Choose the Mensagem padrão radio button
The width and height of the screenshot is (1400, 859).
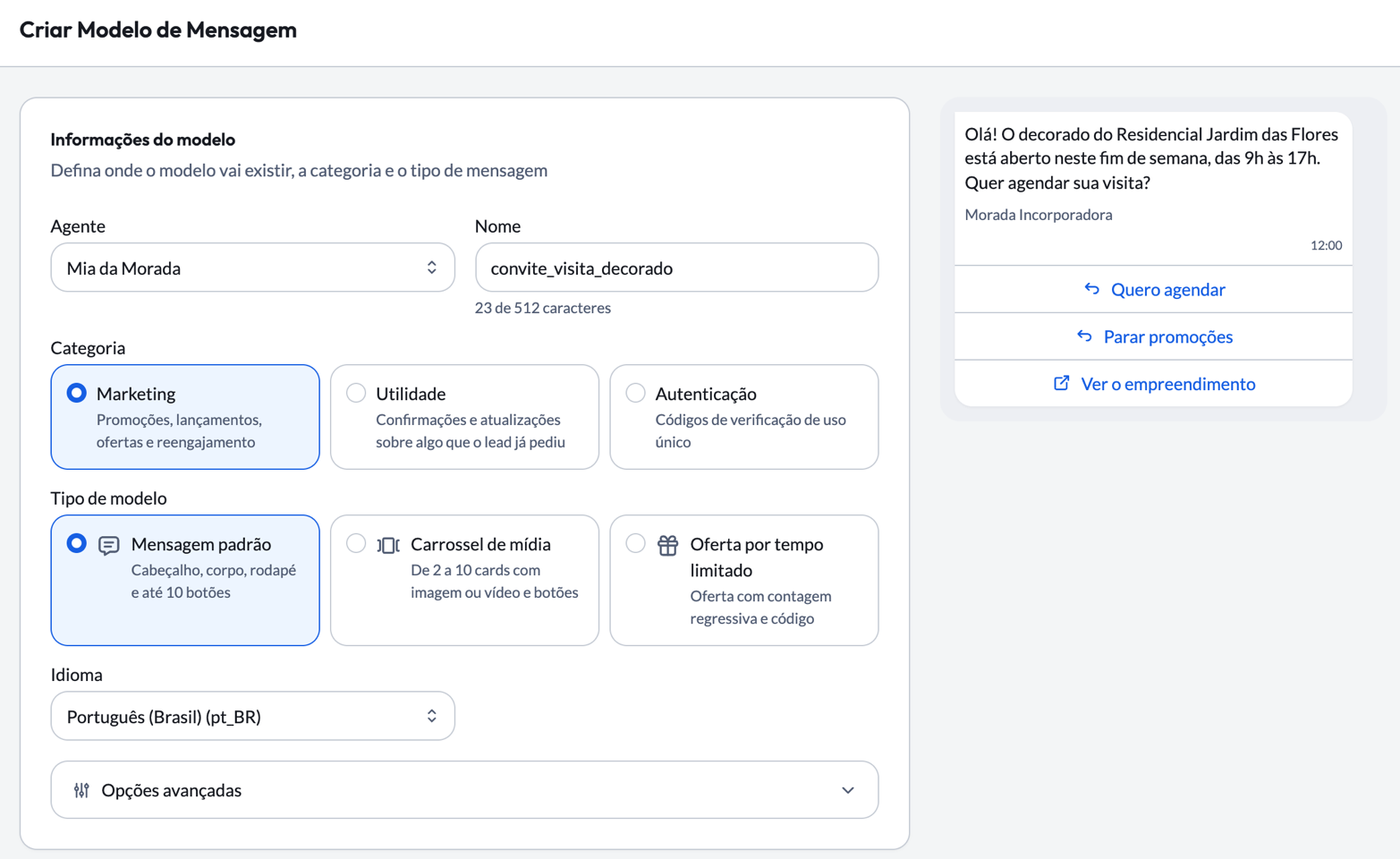[76, 544]
